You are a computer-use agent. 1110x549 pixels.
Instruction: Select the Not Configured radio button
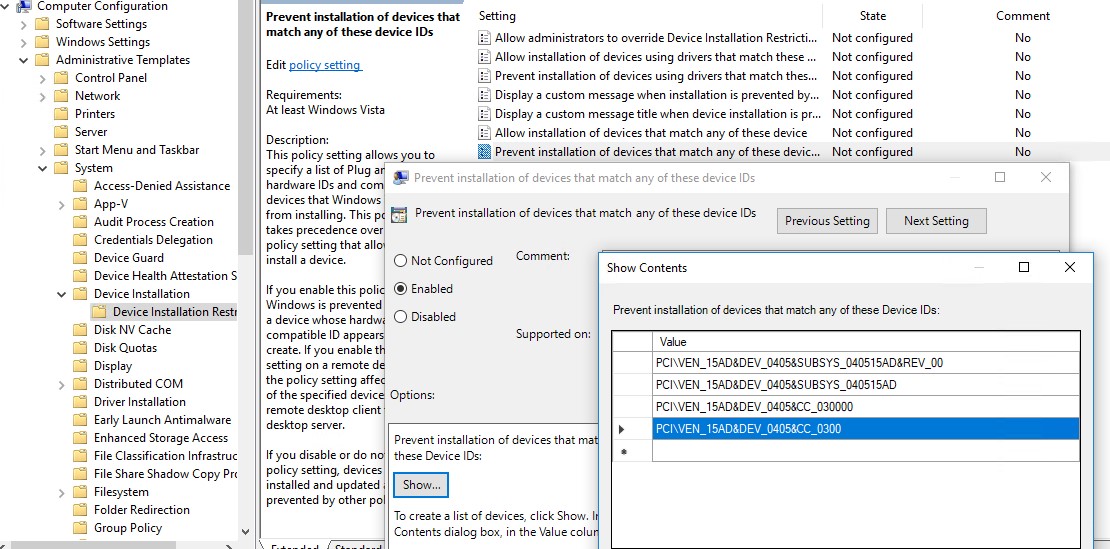click(x=401, y=261)
